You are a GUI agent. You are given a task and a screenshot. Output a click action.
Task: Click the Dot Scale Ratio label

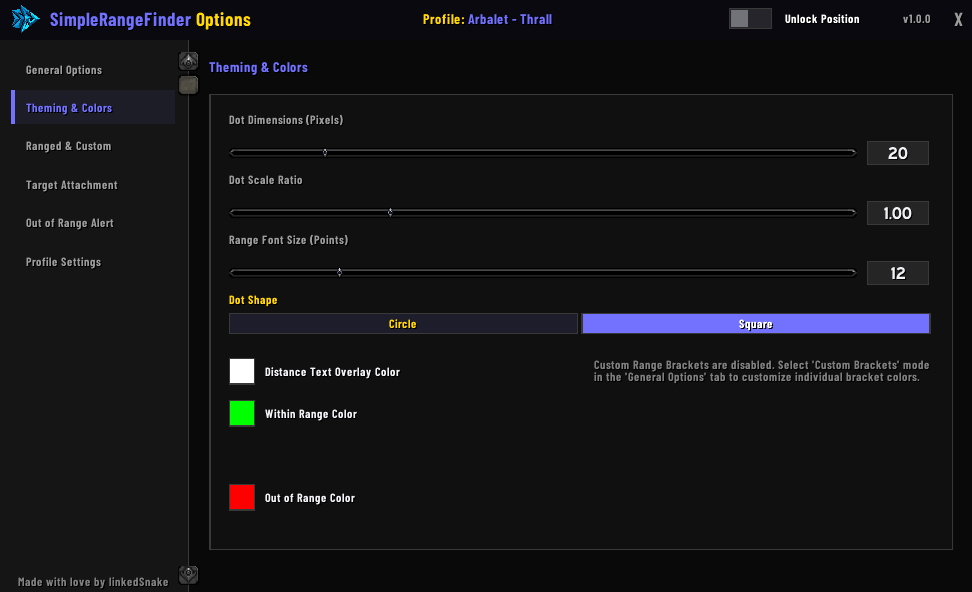pyautogui.click(x=265, y=180)
